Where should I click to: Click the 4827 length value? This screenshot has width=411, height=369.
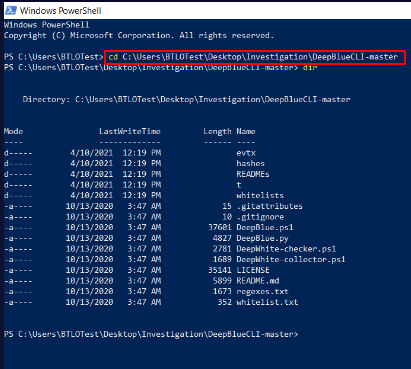222,238
